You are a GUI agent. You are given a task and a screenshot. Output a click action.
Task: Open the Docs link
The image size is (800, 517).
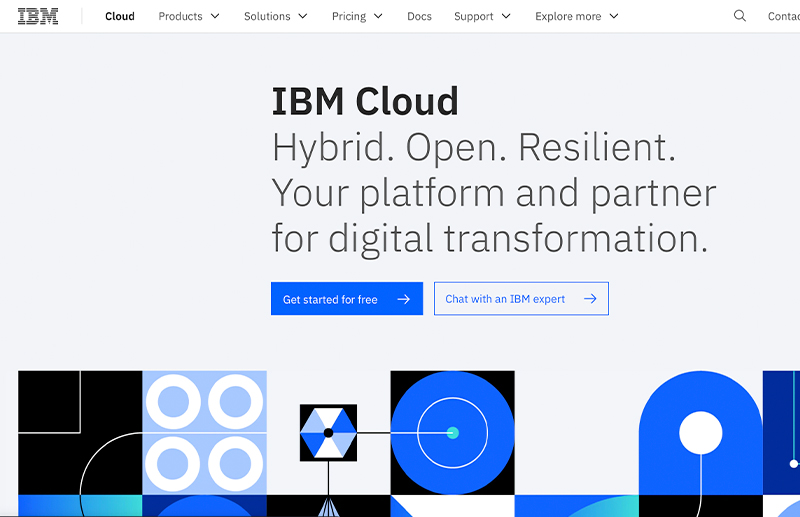(x=419, y=16)
